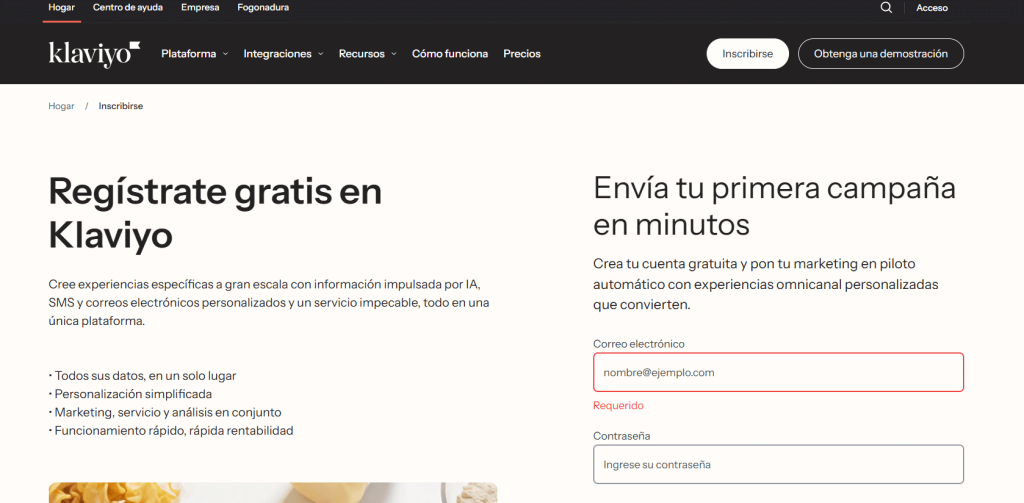Click bullet Marketing, servicio y análisis en conjunto
Screen dimensions: 1024x503
click(x=165, y=412)
